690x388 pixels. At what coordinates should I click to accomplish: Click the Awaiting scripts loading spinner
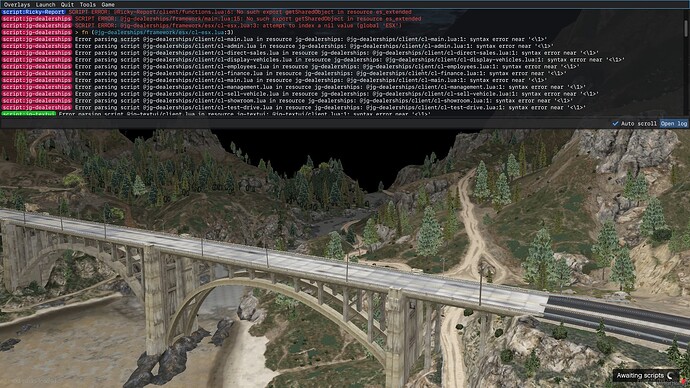(671, 375)
